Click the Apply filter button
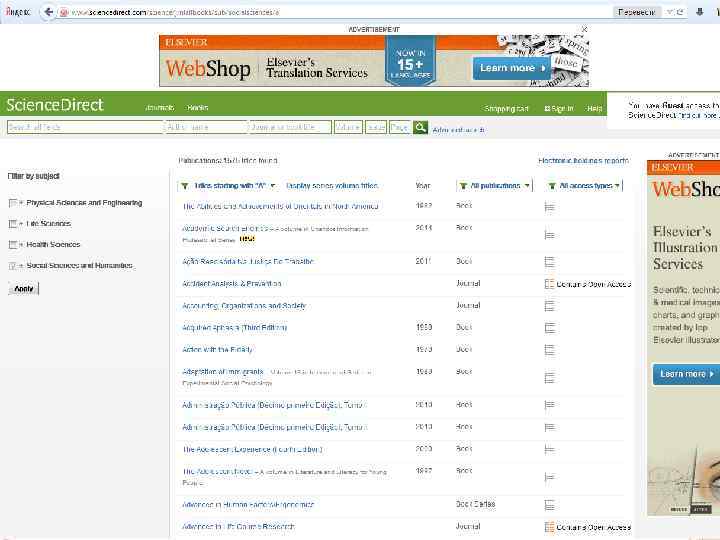The width and height of the screenshot is (720, 540). tap(24, 289)
